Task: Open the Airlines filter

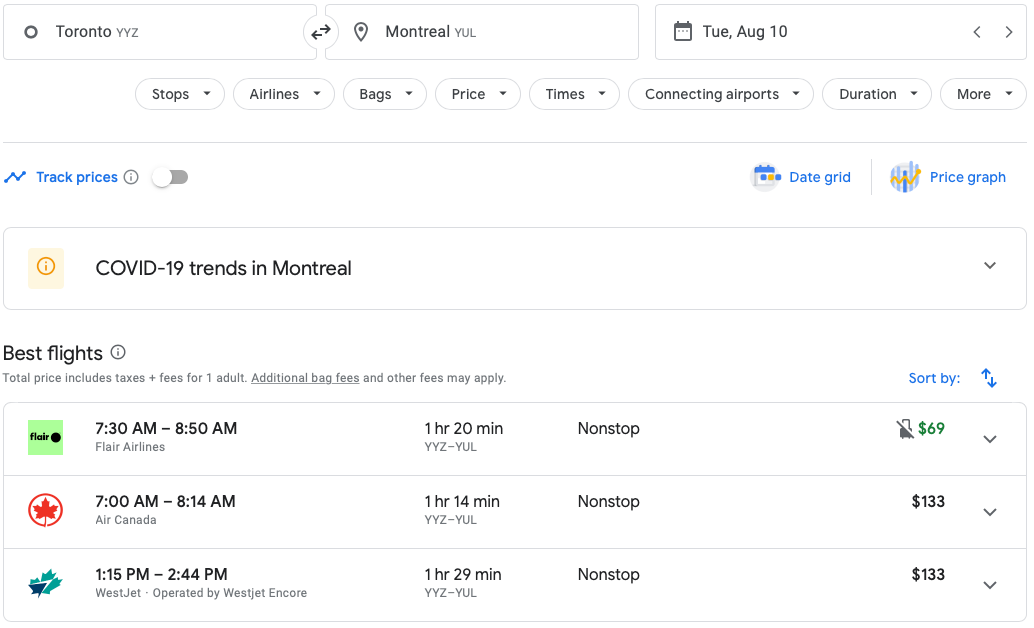Action: (283, 94)
